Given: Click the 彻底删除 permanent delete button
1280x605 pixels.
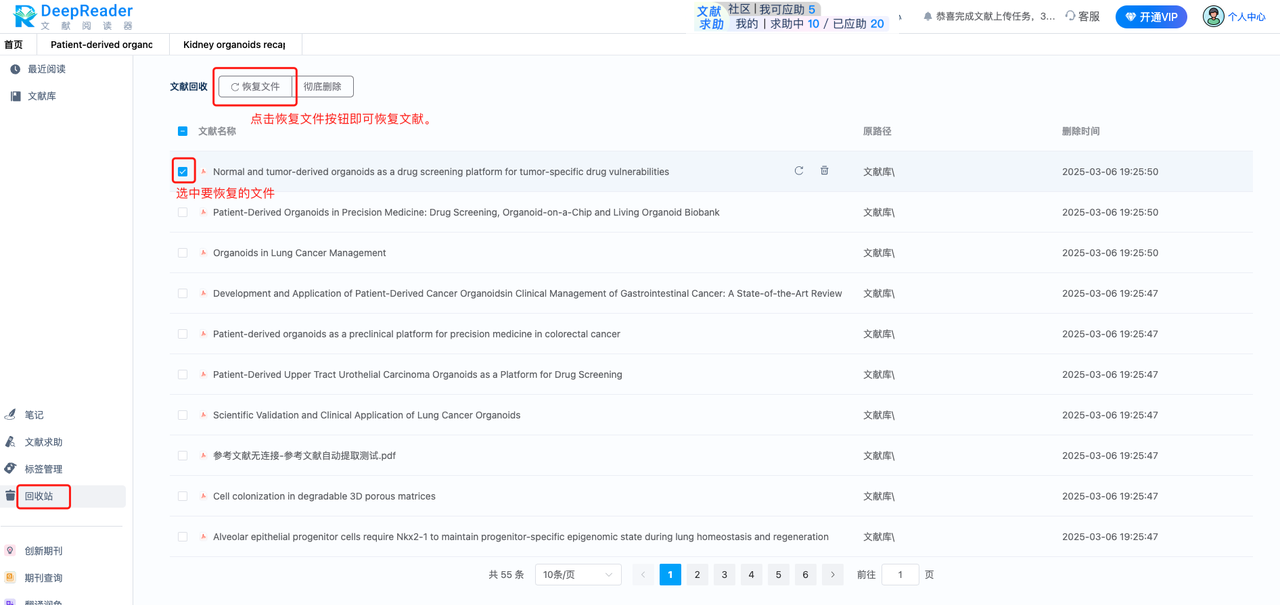Looking at the screenshot, I should tap(324, 86).
